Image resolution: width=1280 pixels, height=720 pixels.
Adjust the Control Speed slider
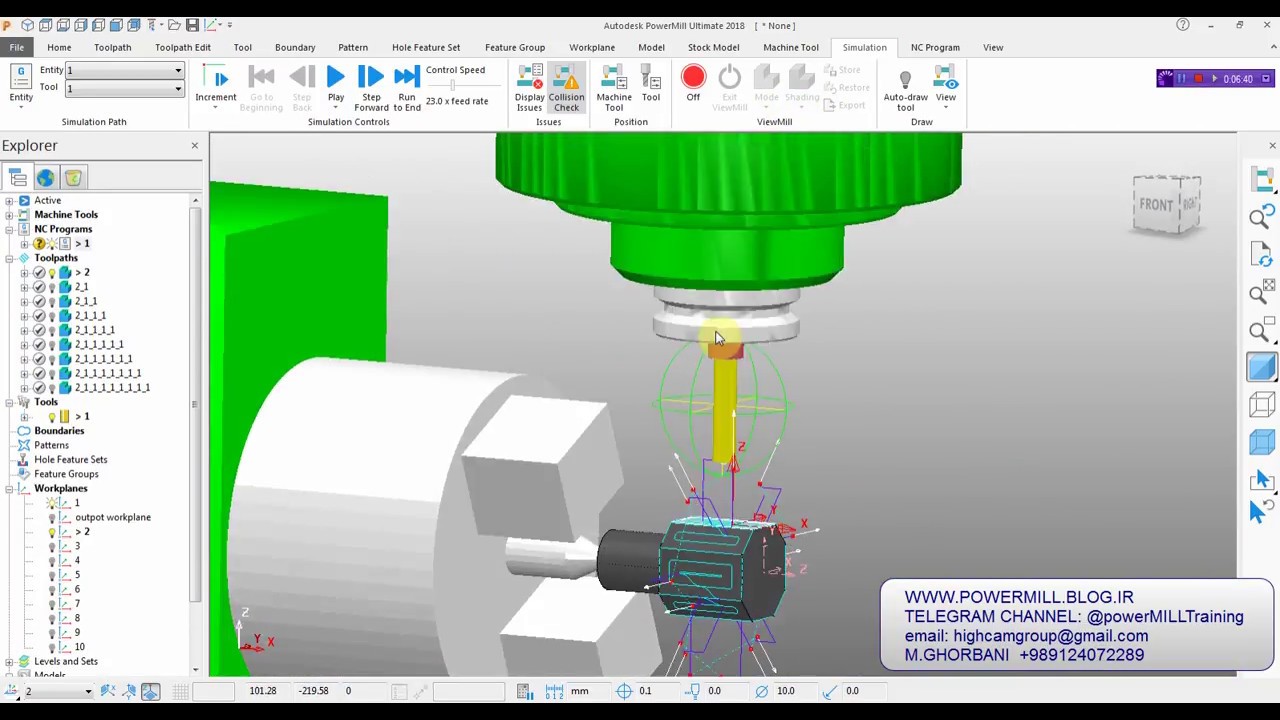(453, 86)
